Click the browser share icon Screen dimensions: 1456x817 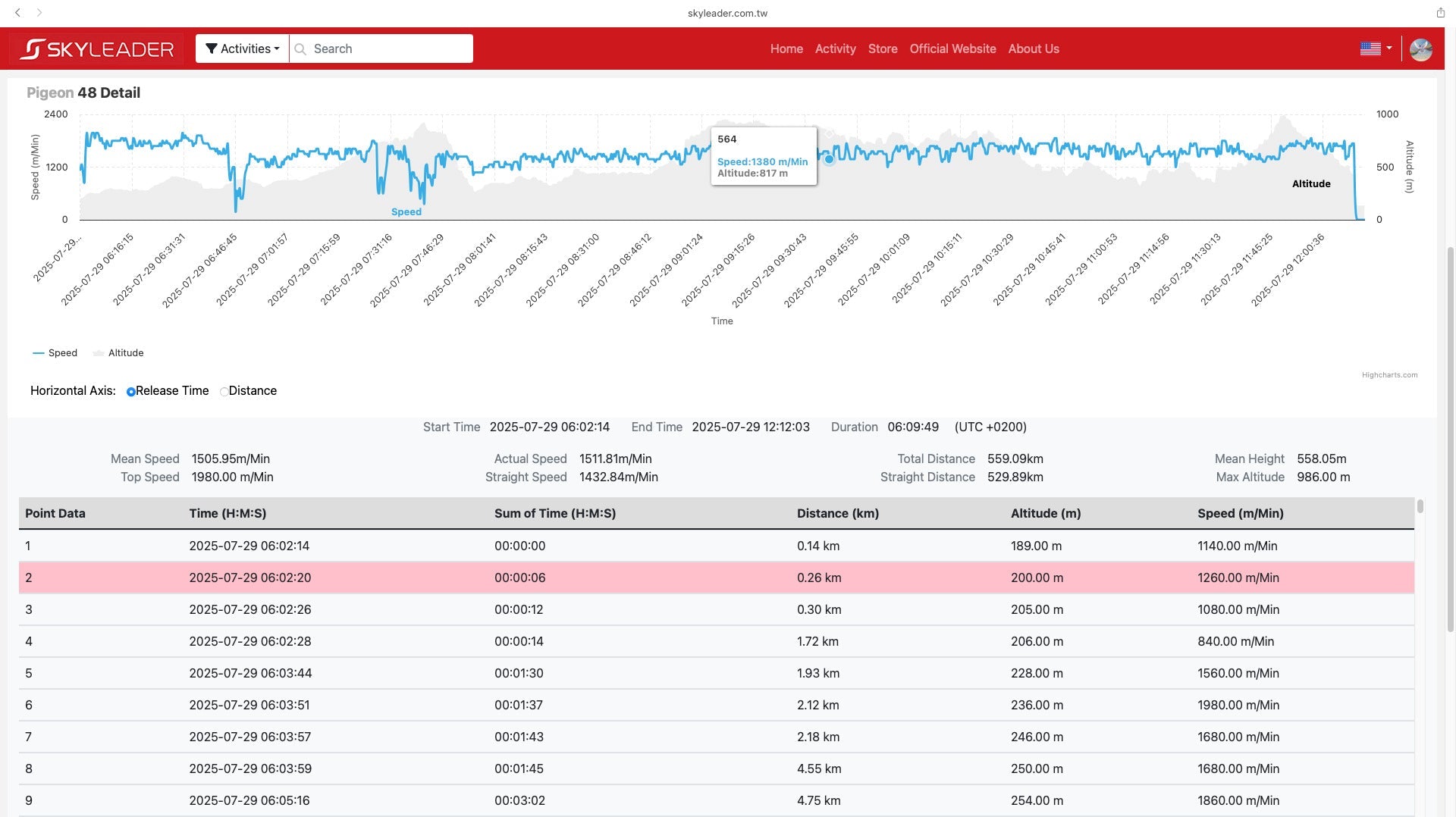click(x=1440, y=13)
